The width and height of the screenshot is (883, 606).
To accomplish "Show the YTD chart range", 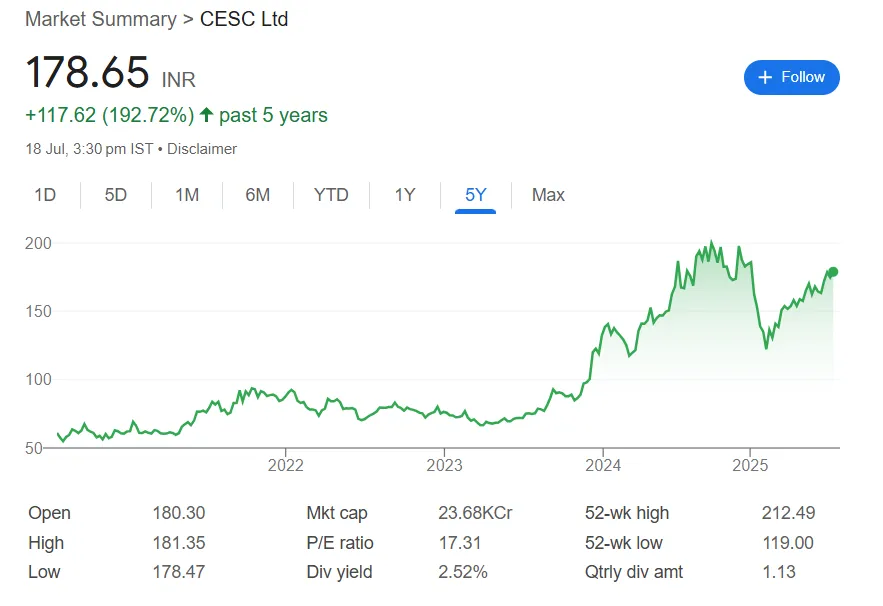I will tap(331, 195).
